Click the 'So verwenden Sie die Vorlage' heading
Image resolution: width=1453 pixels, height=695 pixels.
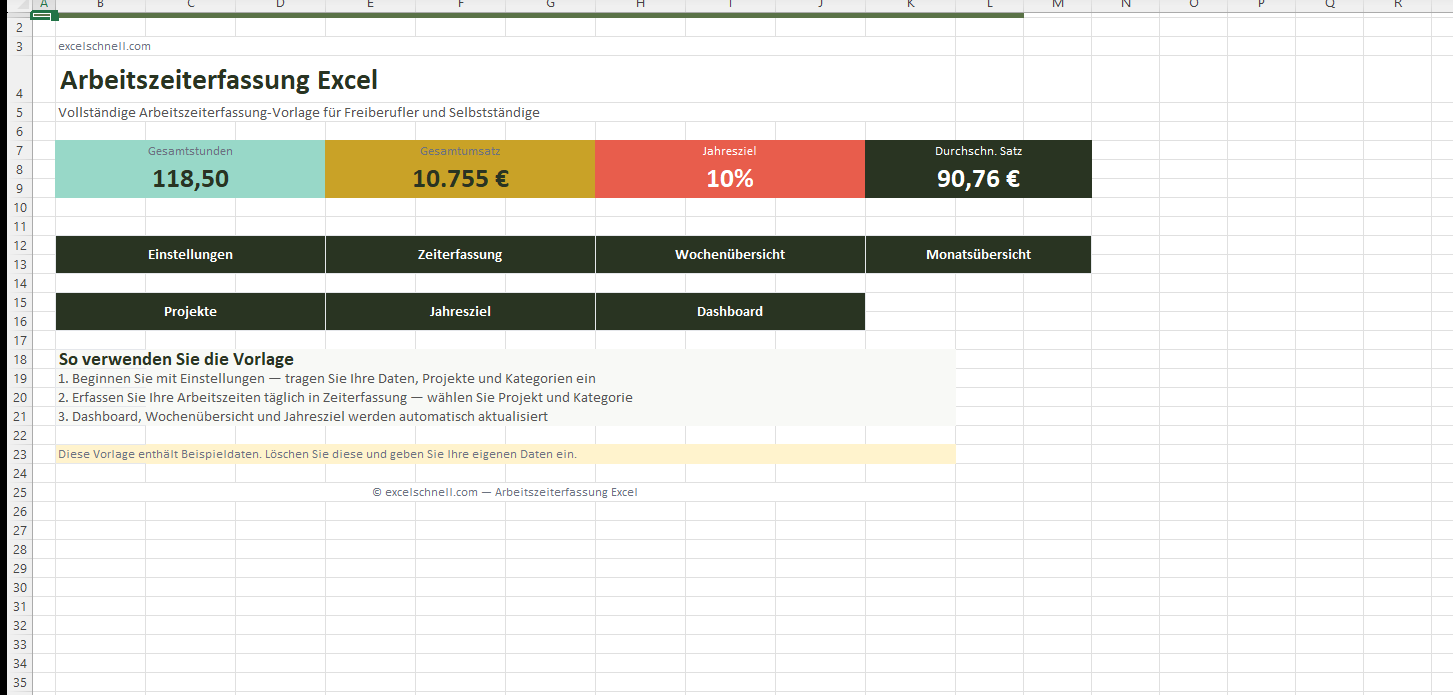(x=176, y=359)
